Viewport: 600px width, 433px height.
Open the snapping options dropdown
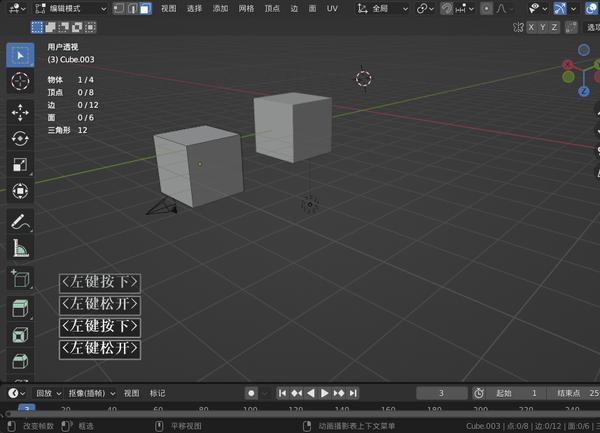pos(464,8)
